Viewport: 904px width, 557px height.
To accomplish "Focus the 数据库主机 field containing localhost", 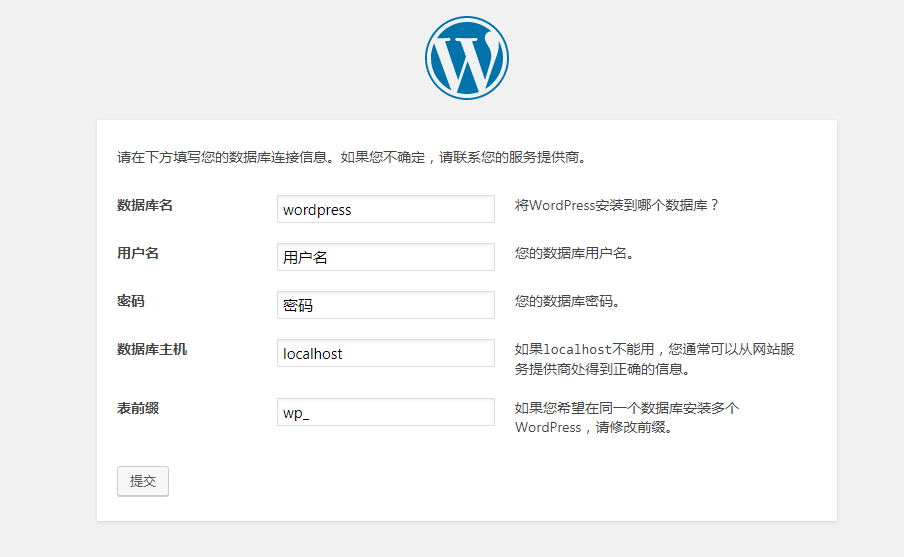I will tap(386, 353).
